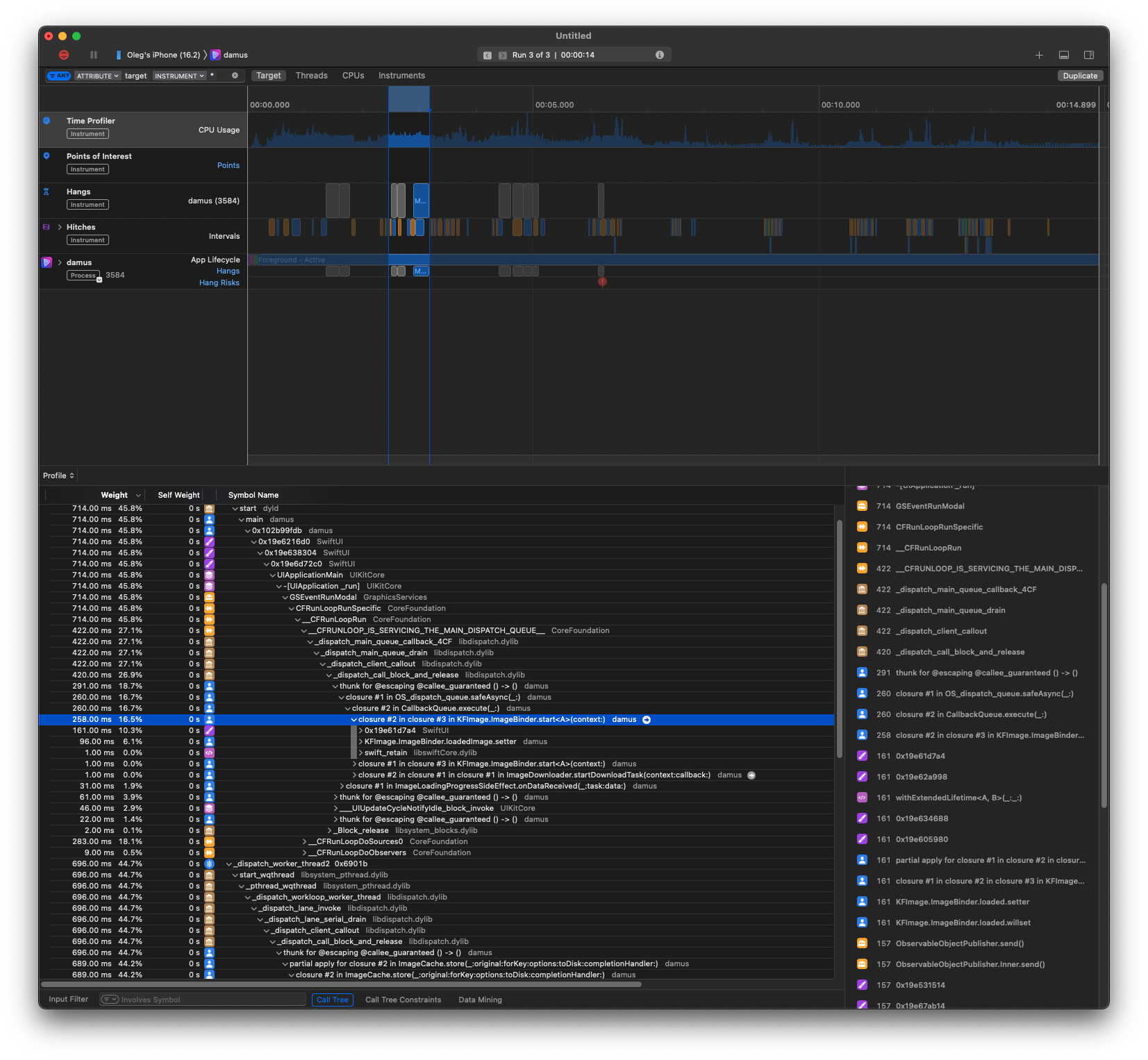The image size is (1148, 1060).
Task: Select the Oleg's iPhone (16.2) device
Action: tap(158, 55)
